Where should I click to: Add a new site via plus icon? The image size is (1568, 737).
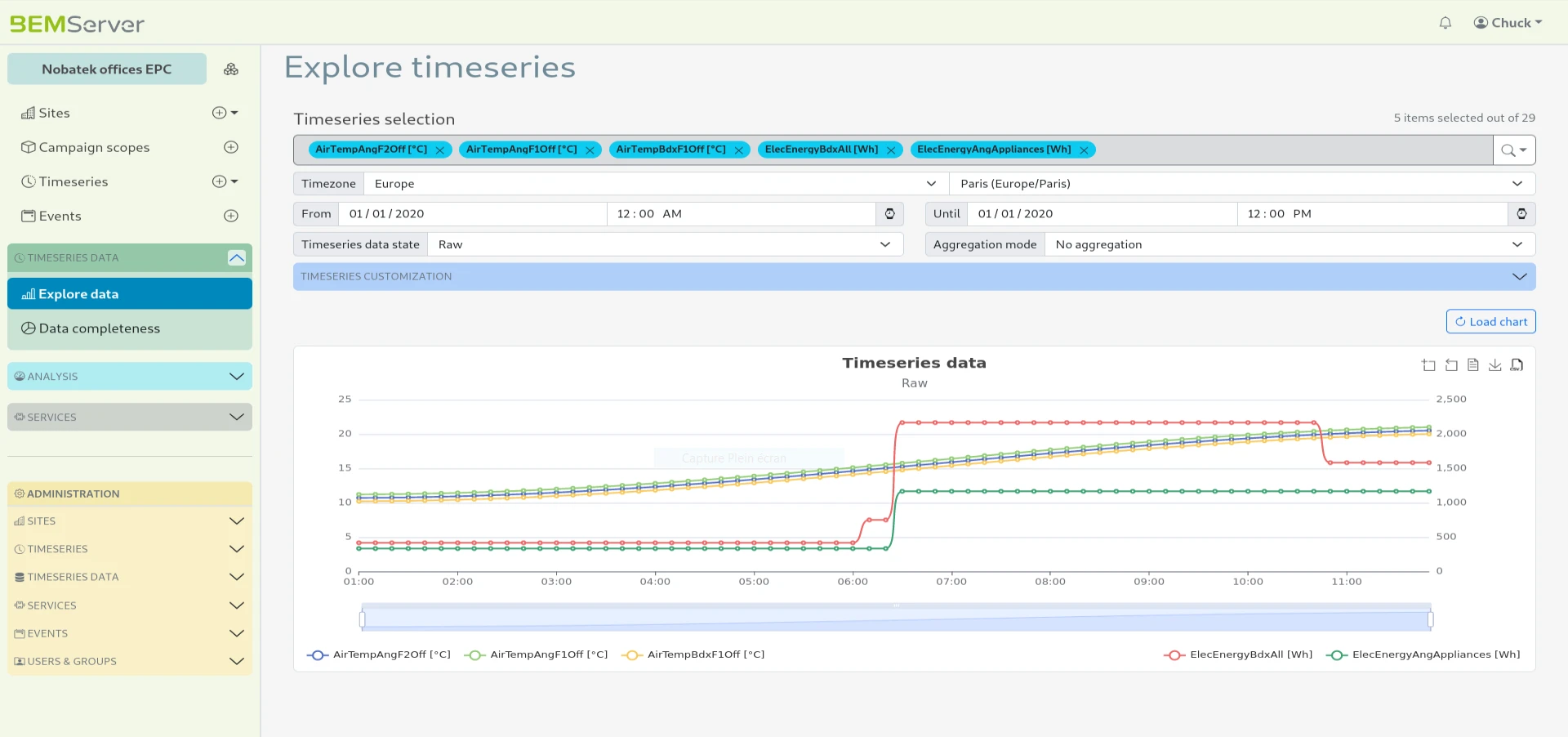click(219, 113)
